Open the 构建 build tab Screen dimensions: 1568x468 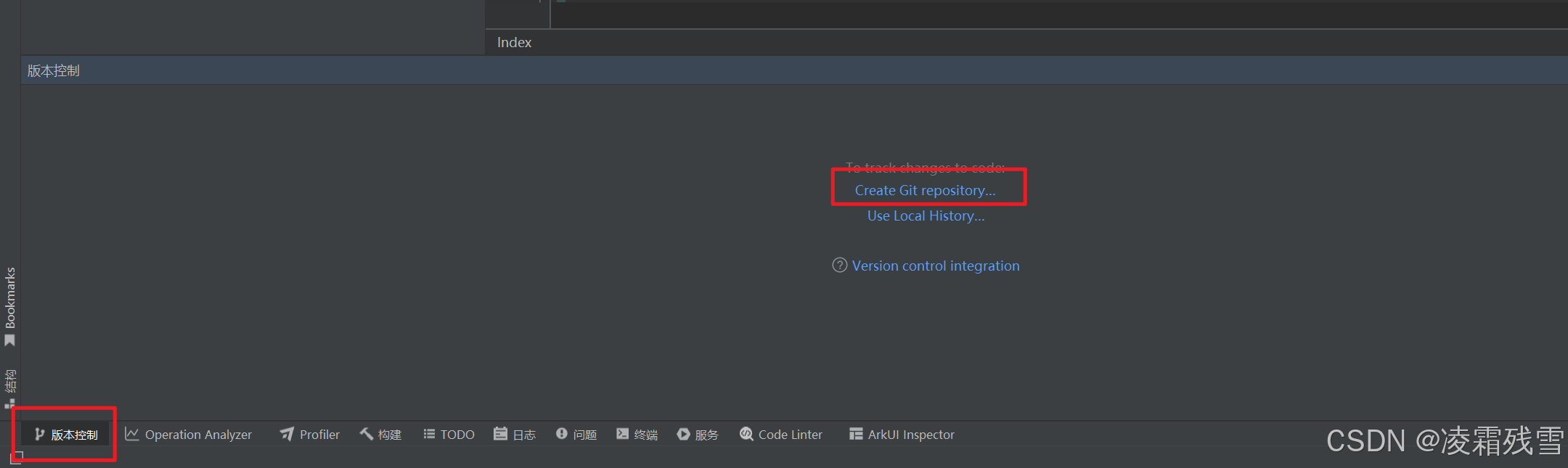[380, 435]
